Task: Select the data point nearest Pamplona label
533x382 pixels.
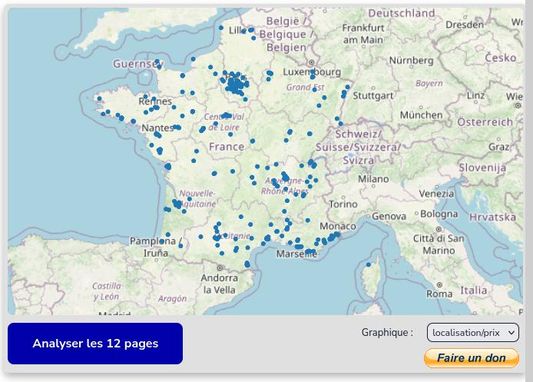Action: [x=162, y=241]
